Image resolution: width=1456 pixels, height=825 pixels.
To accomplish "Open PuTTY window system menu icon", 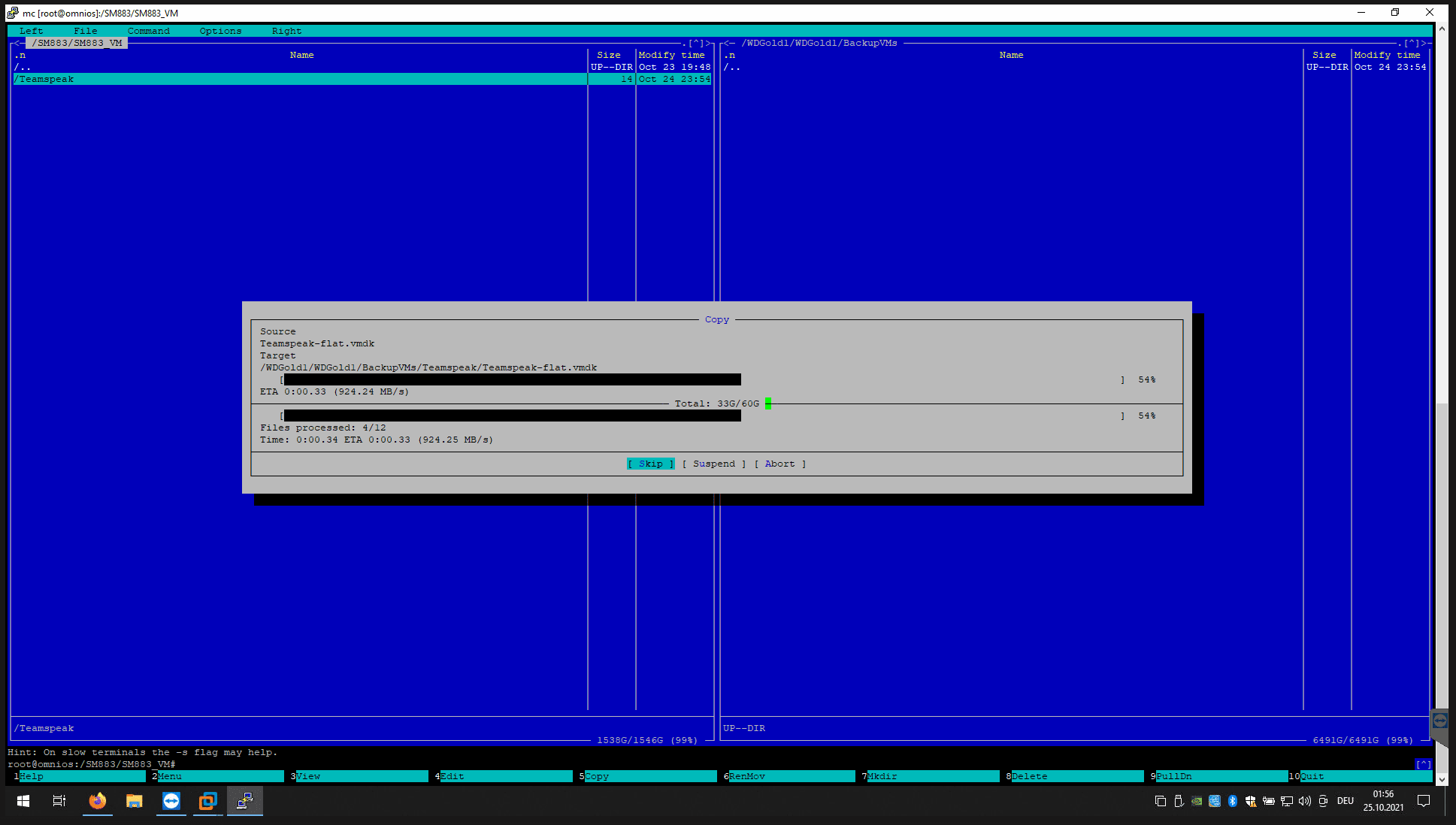I will point(13,13).
